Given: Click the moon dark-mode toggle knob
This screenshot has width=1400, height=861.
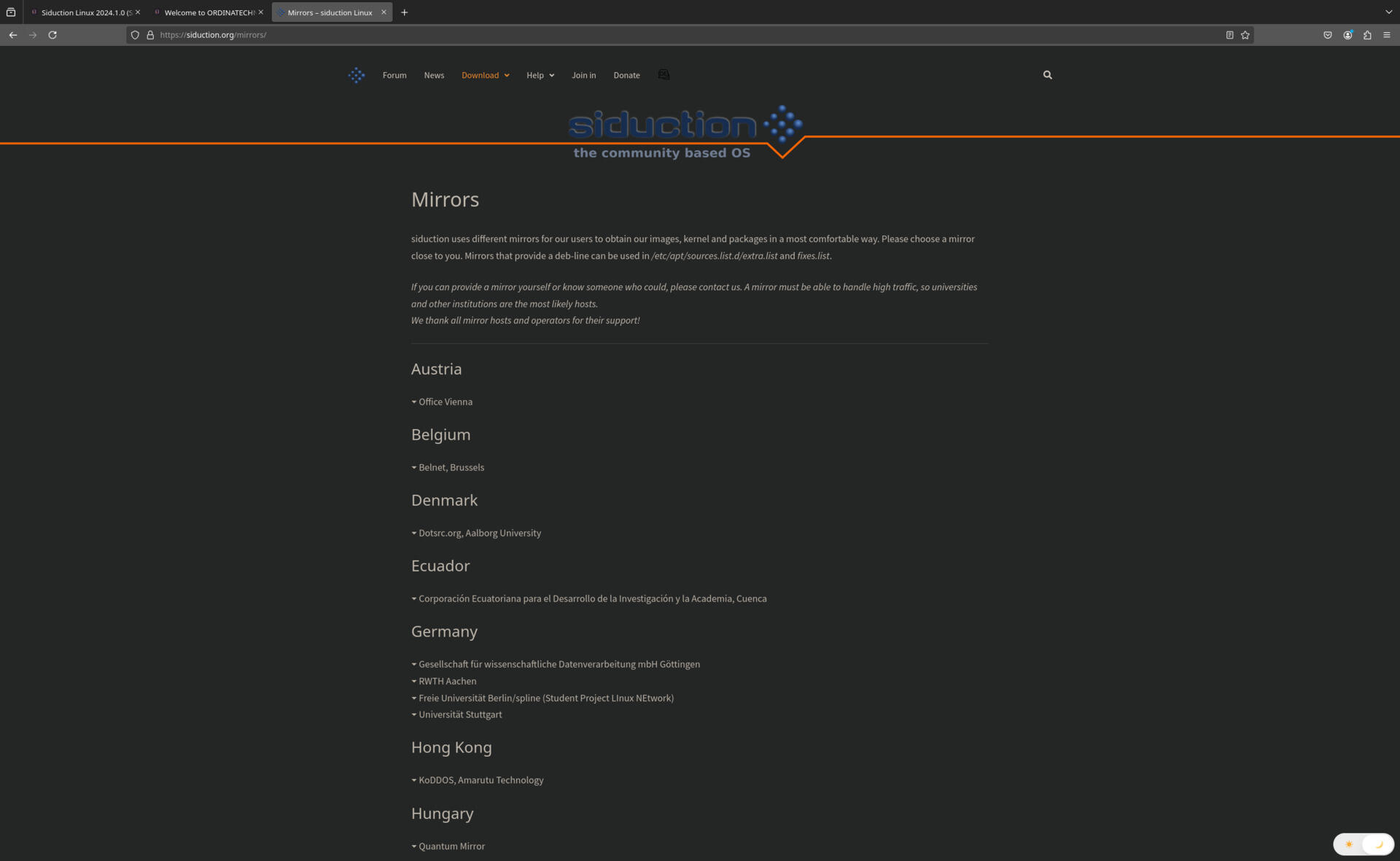Looking at the screenshot, I should [x=1378, y=844].
